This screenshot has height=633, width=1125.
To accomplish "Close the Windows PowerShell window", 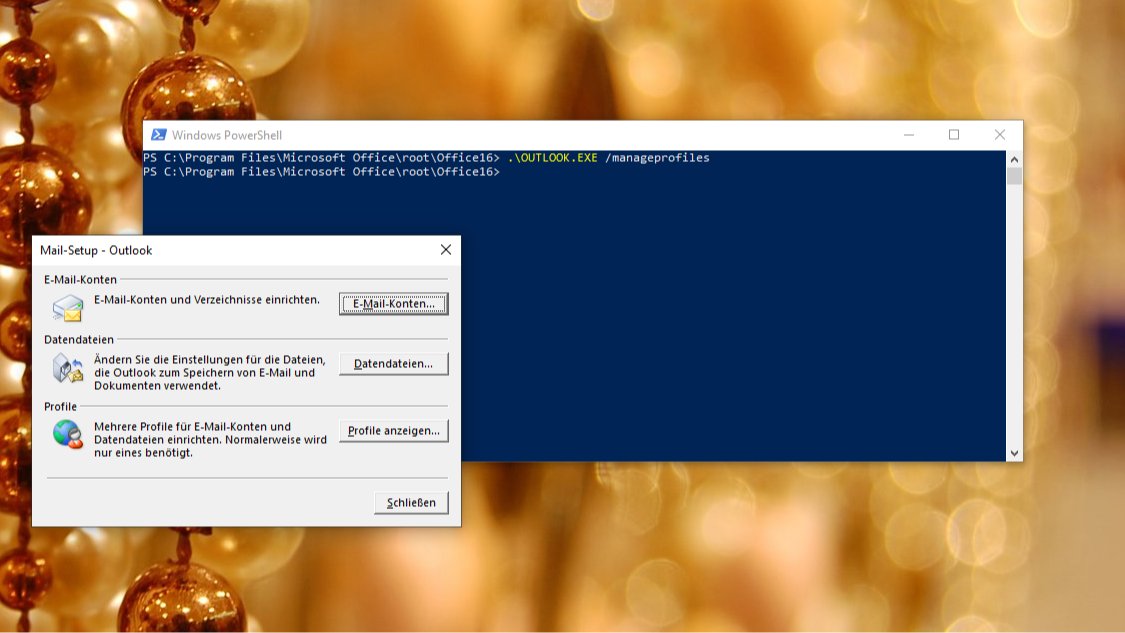I will (999, 135).
